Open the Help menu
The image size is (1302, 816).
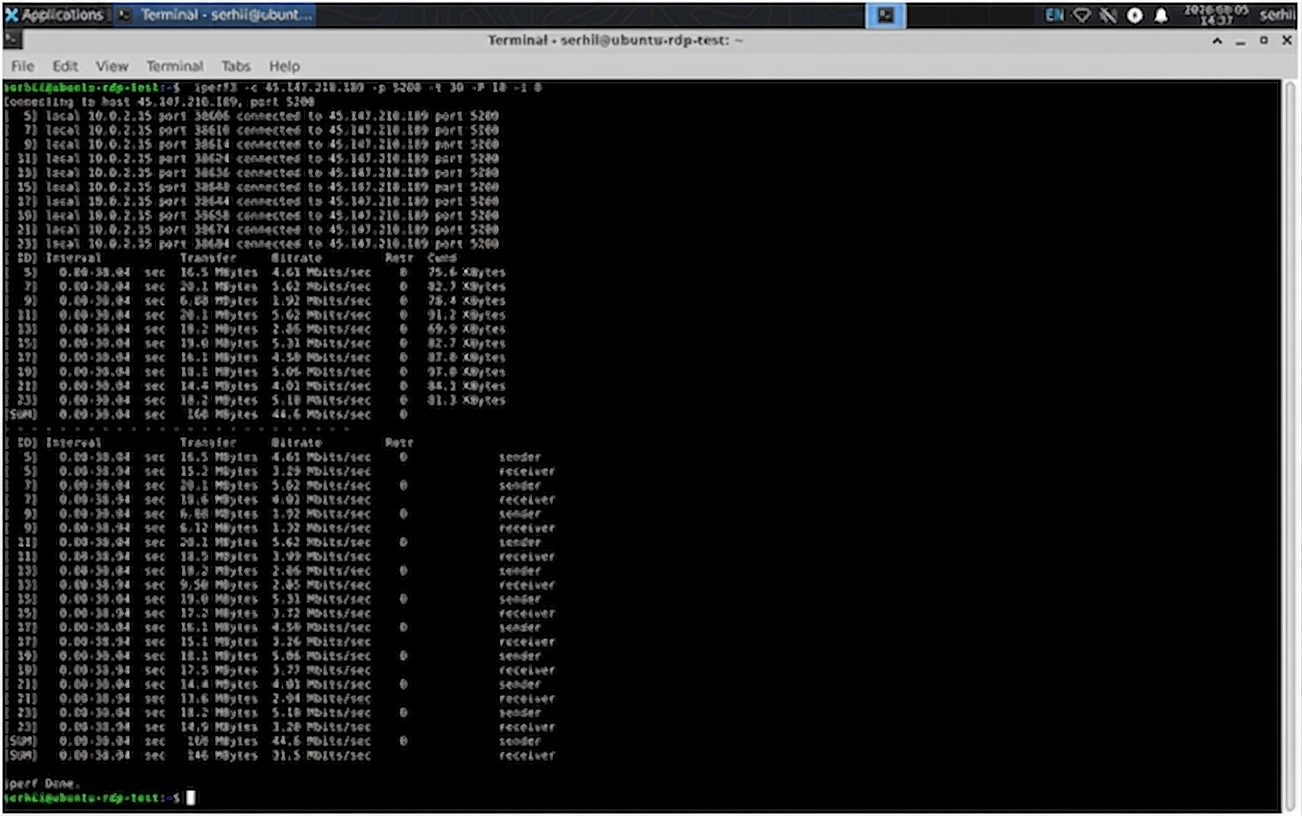click(284, 66)
